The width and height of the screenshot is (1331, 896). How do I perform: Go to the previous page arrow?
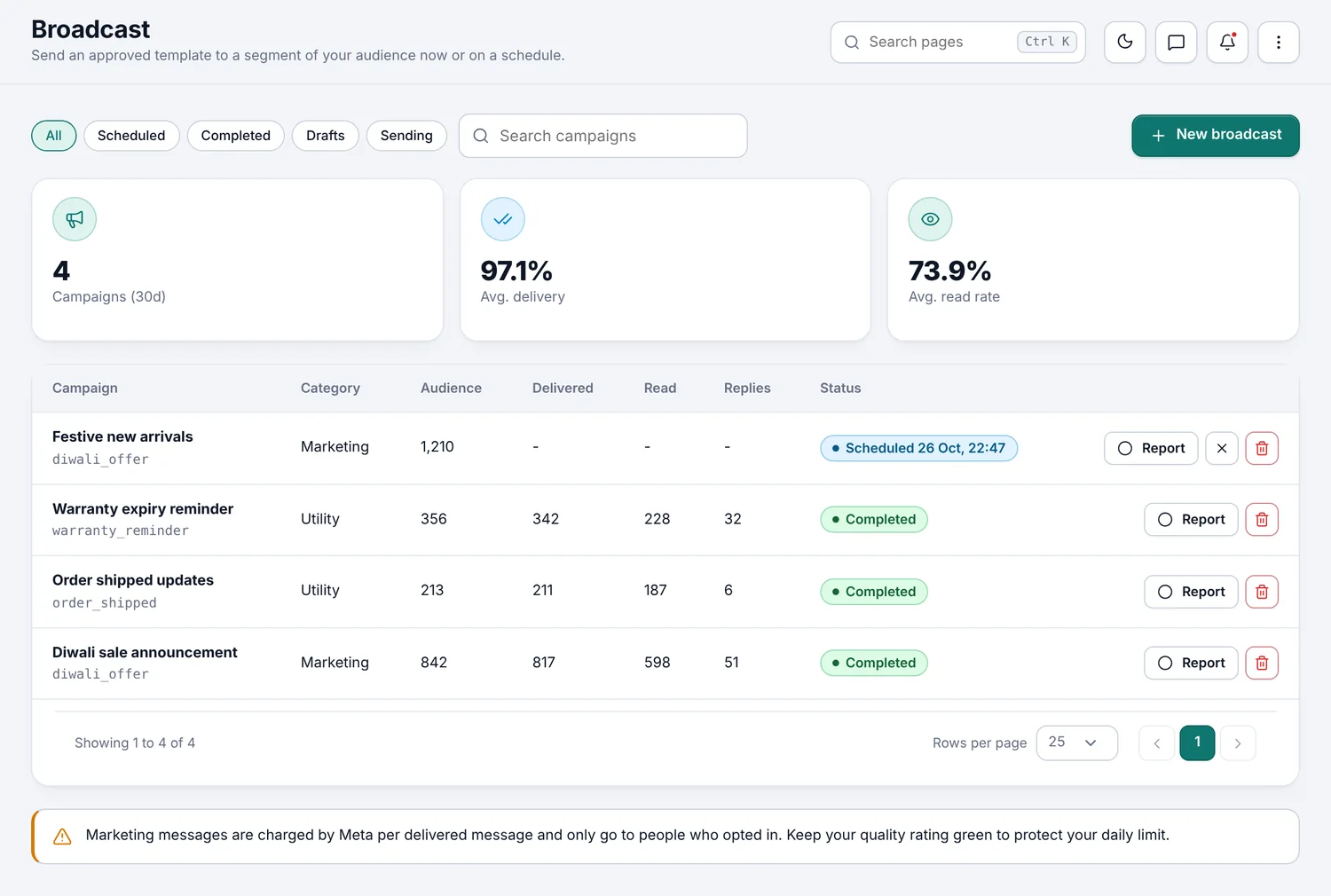tap(1157, 743)
